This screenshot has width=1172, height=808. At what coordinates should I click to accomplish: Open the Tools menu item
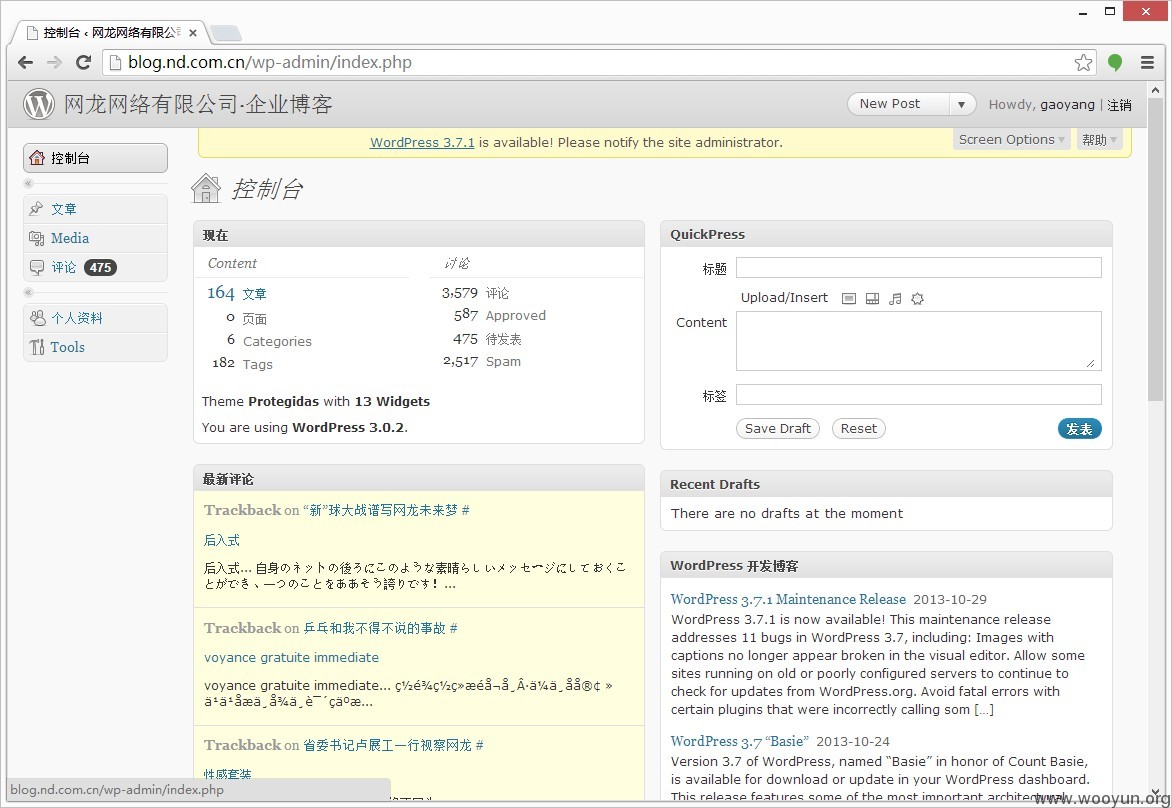coord(96,347)
